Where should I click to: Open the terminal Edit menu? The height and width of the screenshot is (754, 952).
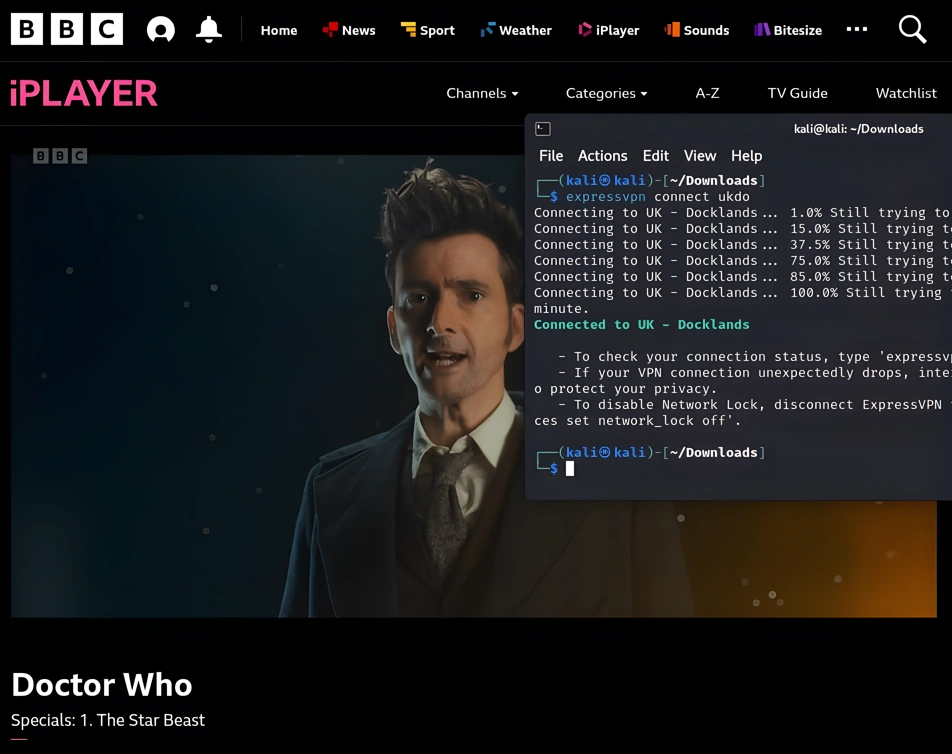pyautogui.click(x=656, y=156)
